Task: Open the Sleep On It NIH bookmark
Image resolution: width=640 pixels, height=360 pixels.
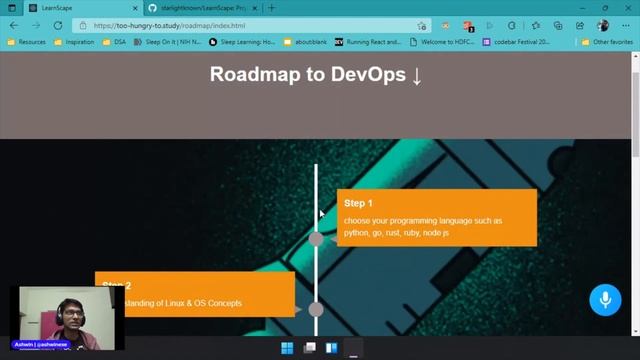Action: point(168,42)
